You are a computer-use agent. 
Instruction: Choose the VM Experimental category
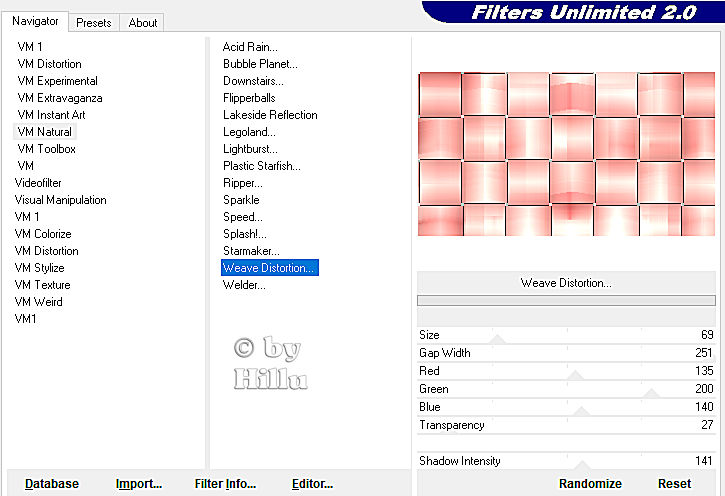(57, 81)
